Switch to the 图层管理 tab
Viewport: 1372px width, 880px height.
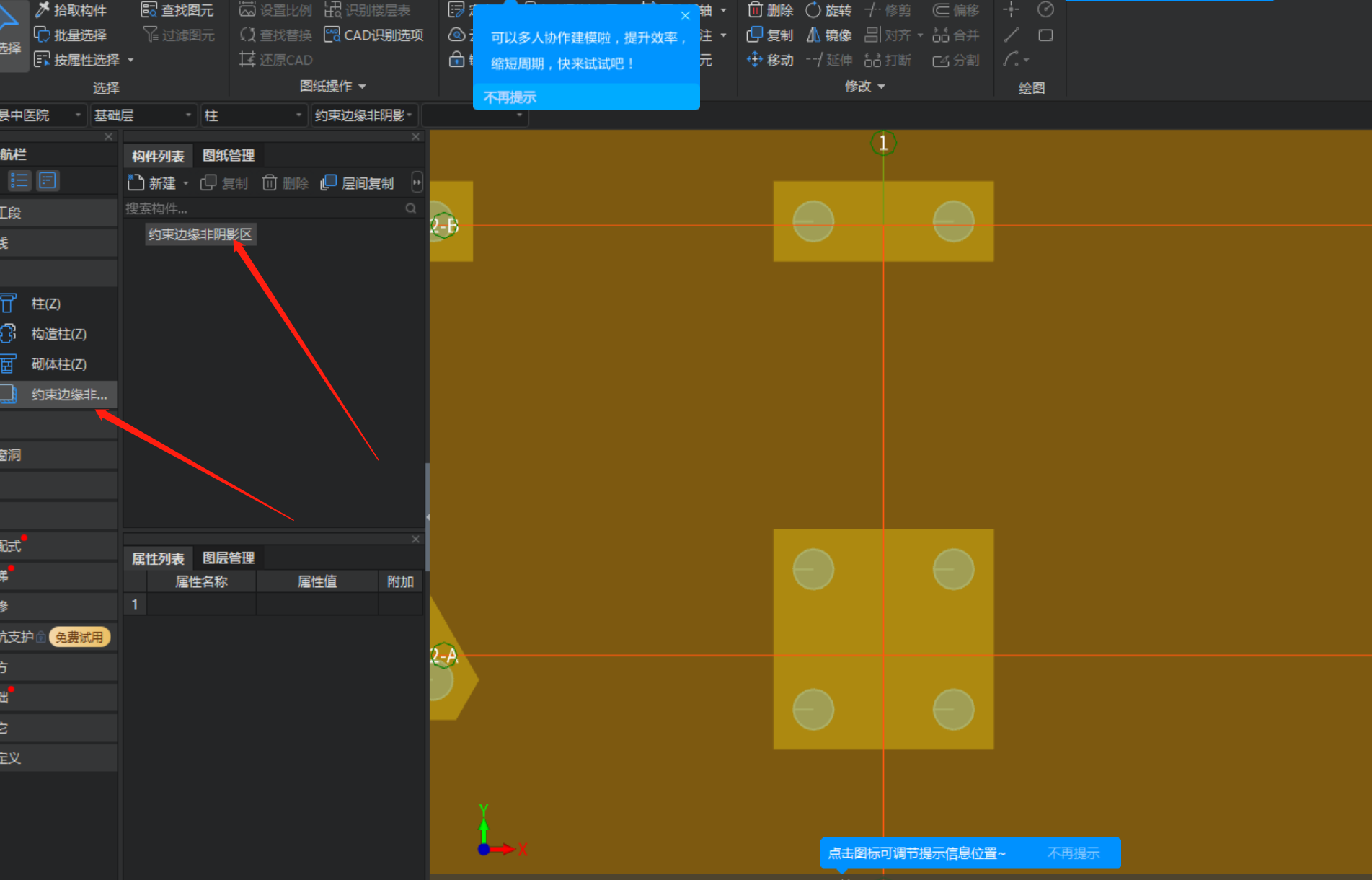click(x=229, y=558)
